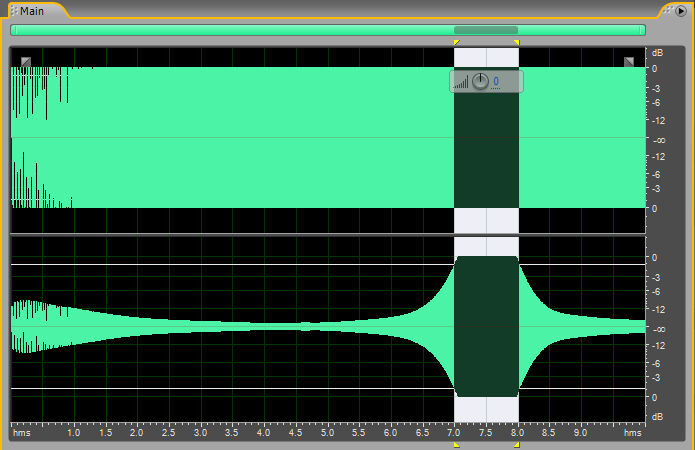The height and width of the screenshot is (450, 695).
Task: Click the volume value 0 in the HUD
Action: point(496,82)
